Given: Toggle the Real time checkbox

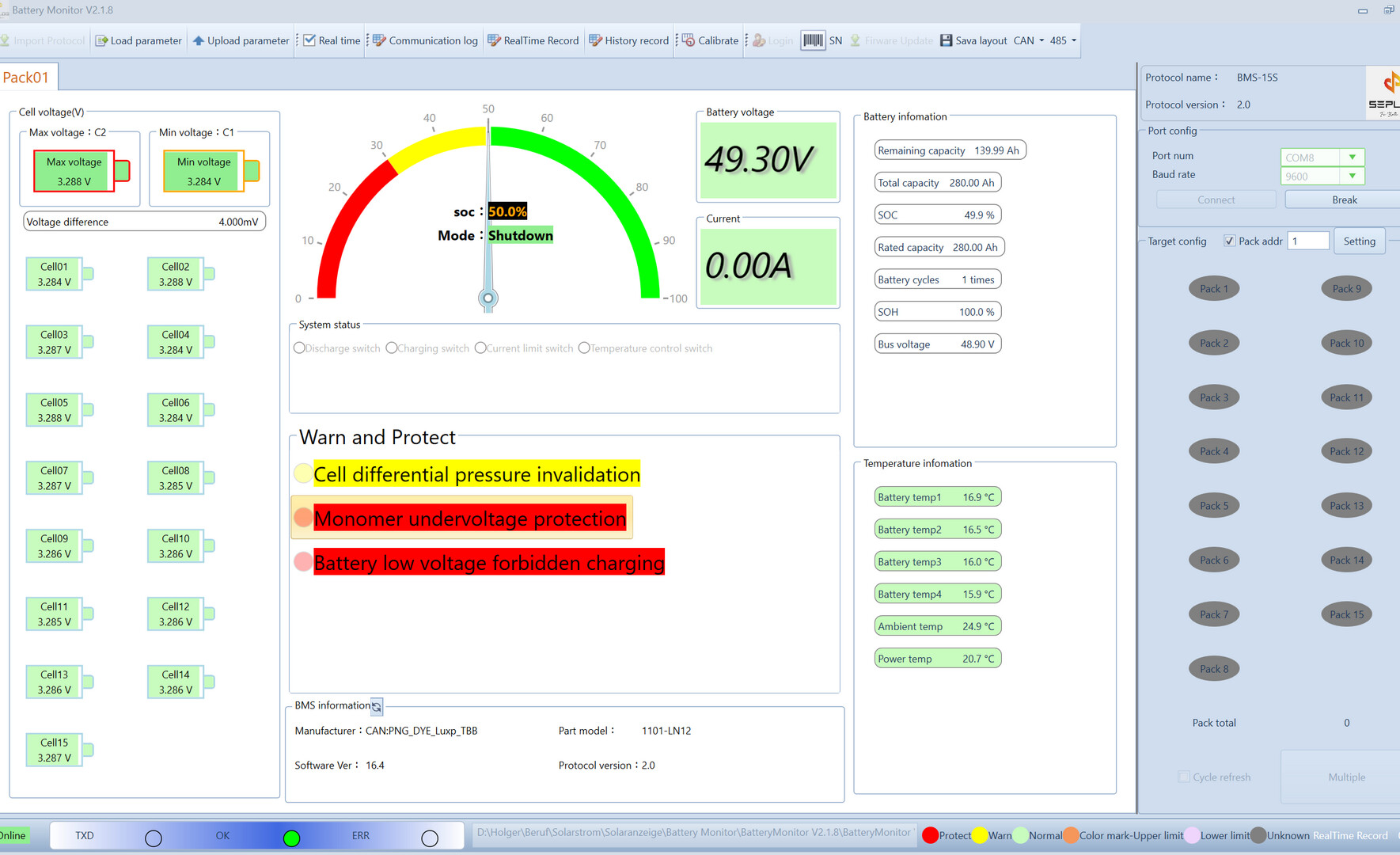Looking at the screenshot, I should [x=309, y=40].
